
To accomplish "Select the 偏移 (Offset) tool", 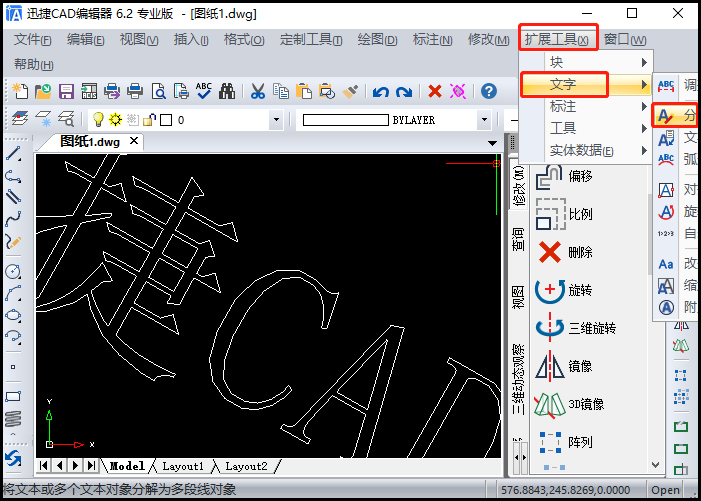I will click(x=565, y=177).
